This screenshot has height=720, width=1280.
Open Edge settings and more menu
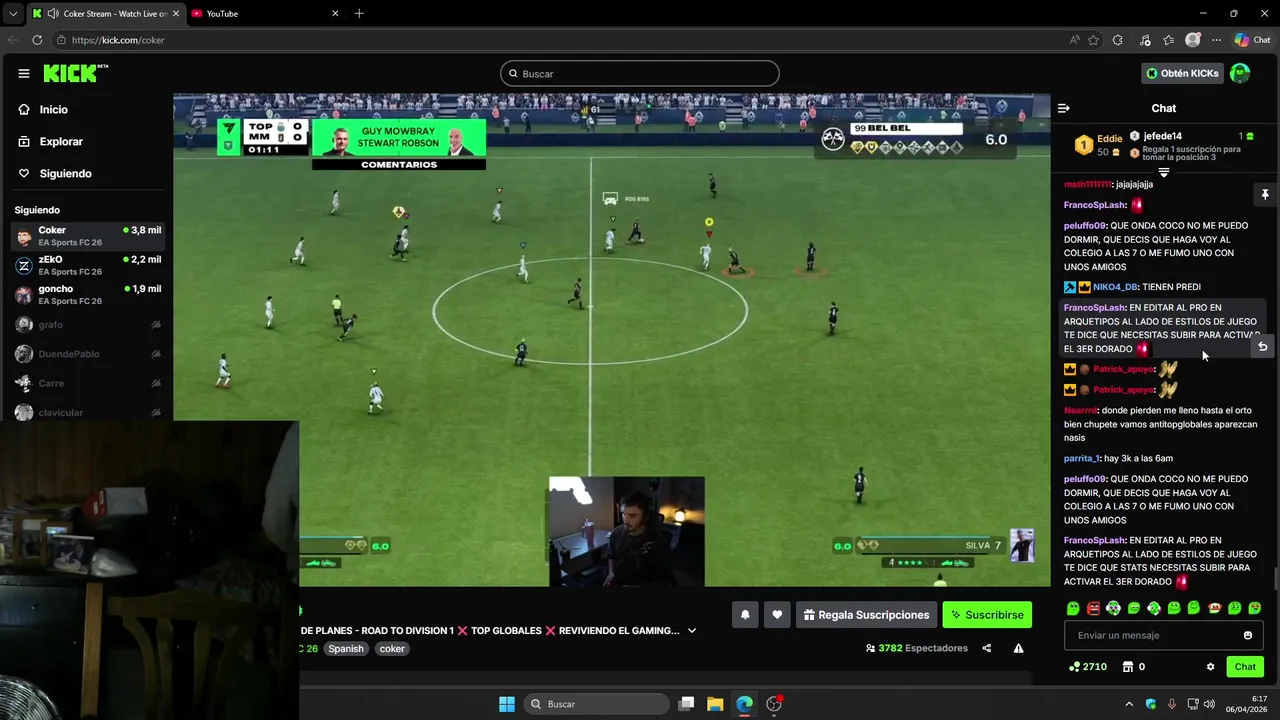[x=1216, y=40]
